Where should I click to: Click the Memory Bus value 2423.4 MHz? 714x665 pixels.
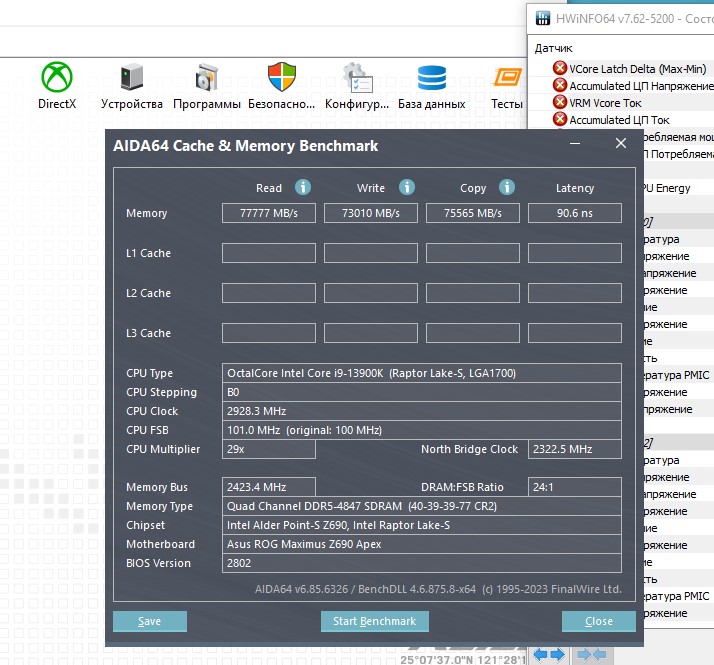269,487
